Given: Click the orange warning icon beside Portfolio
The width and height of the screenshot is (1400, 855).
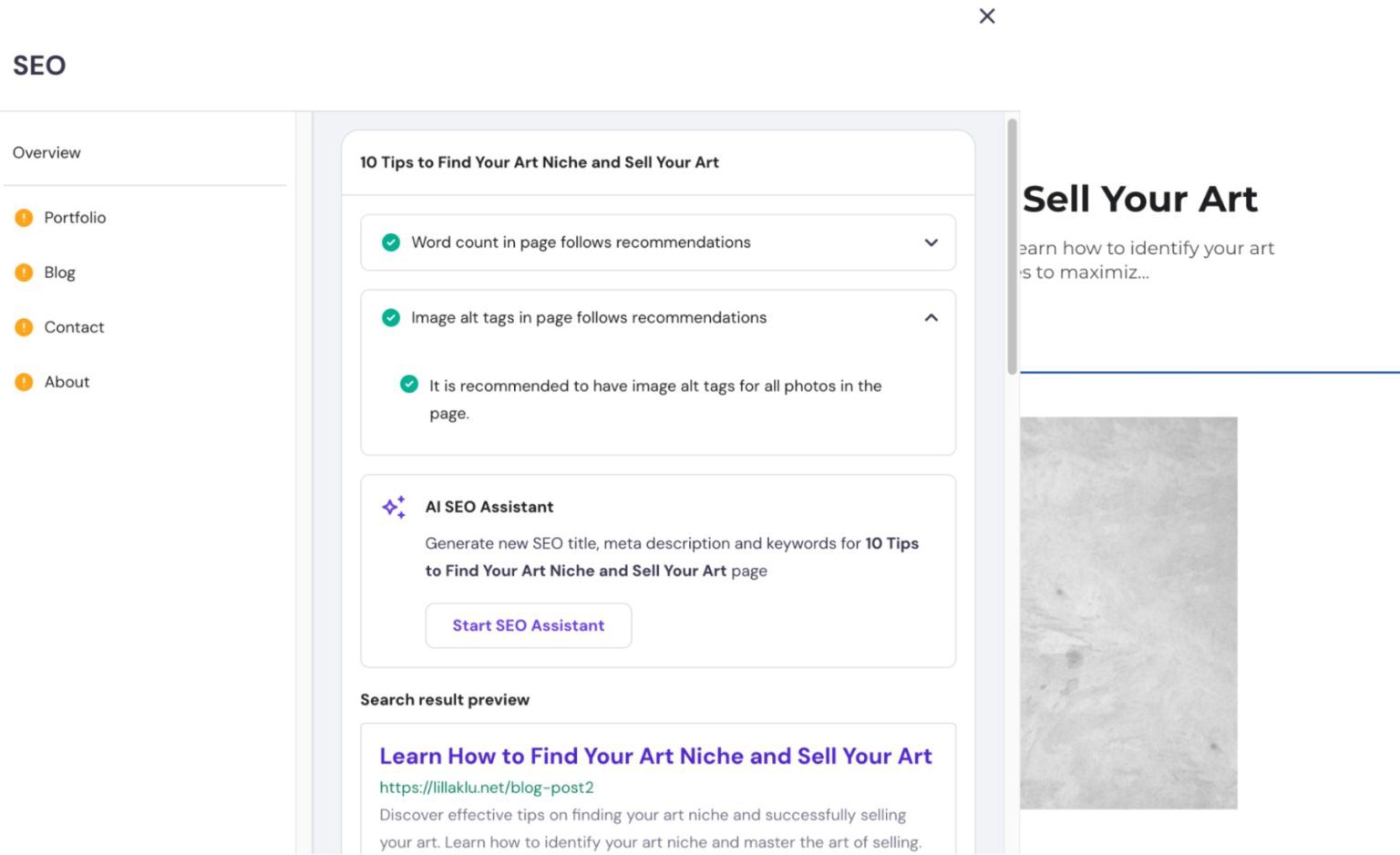Looking at the screenshot, I should (x=24, y=218).
